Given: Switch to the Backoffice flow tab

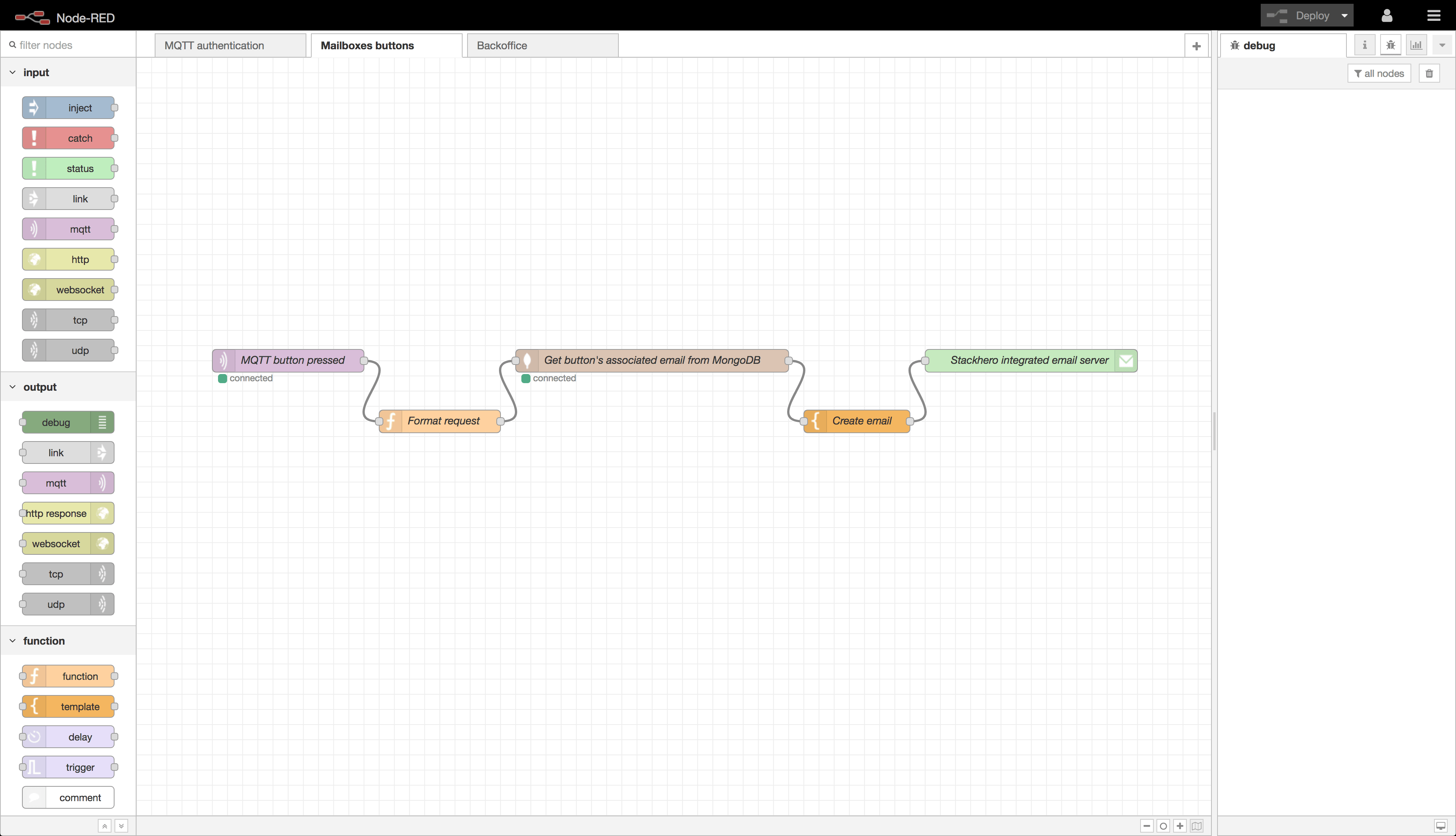Looking at the screenshot, I should pos(502,45).
